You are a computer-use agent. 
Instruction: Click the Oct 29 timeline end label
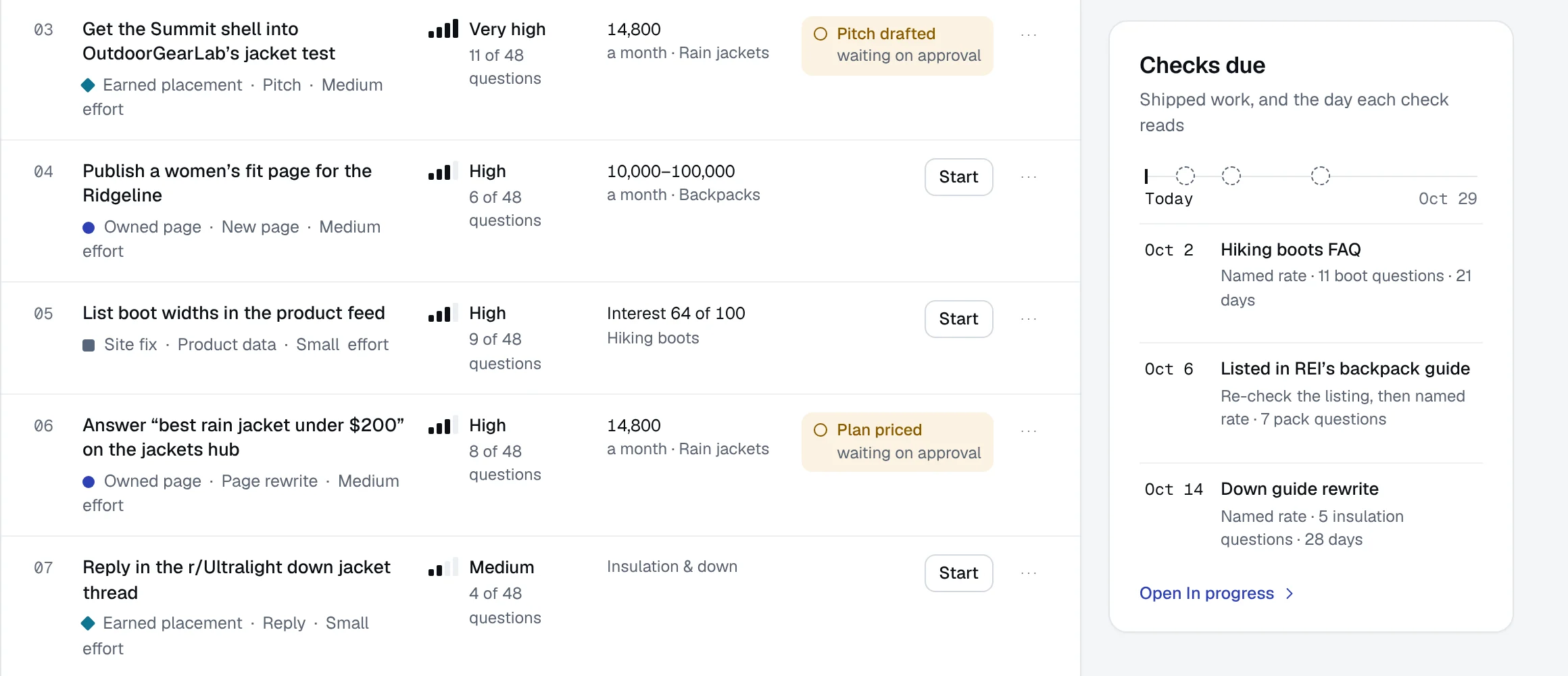pyautogui.click(x=1447, y=199)
